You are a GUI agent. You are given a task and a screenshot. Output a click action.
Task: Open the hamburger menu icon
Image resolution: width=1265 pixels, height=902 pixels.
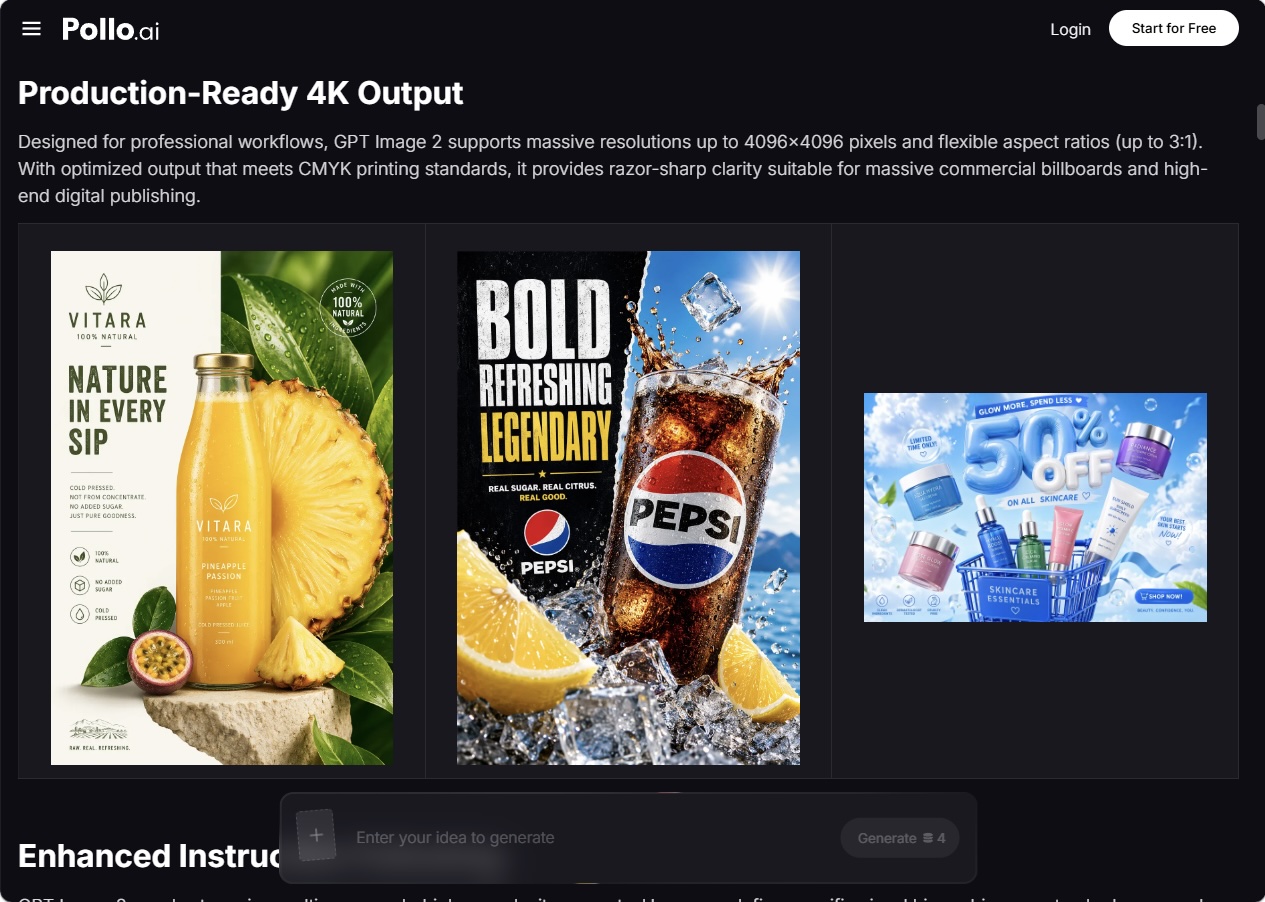pyautogui.click(x=31, y=29)
